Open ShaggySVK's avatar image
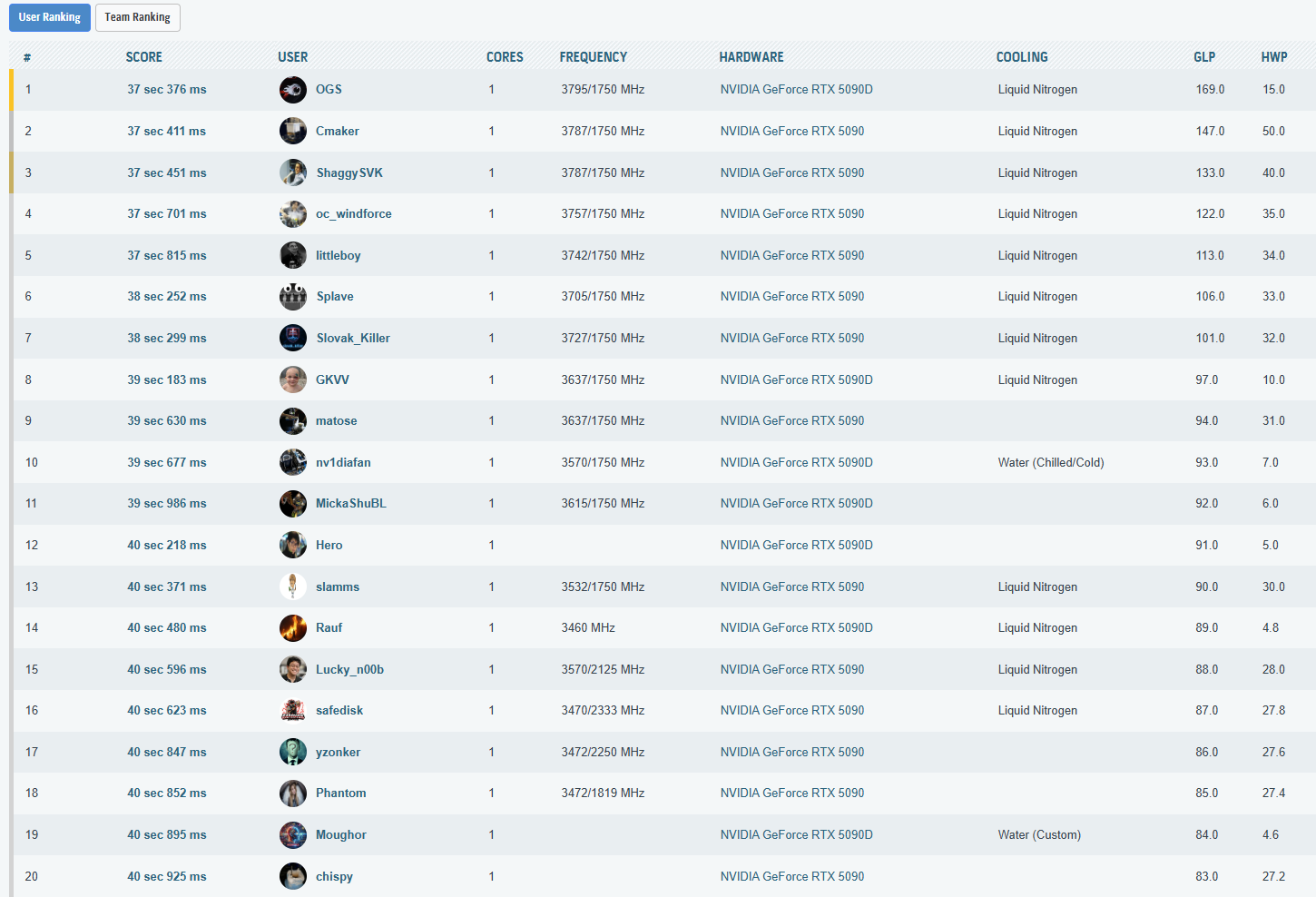1316x897 pixels. coord(292,172)
